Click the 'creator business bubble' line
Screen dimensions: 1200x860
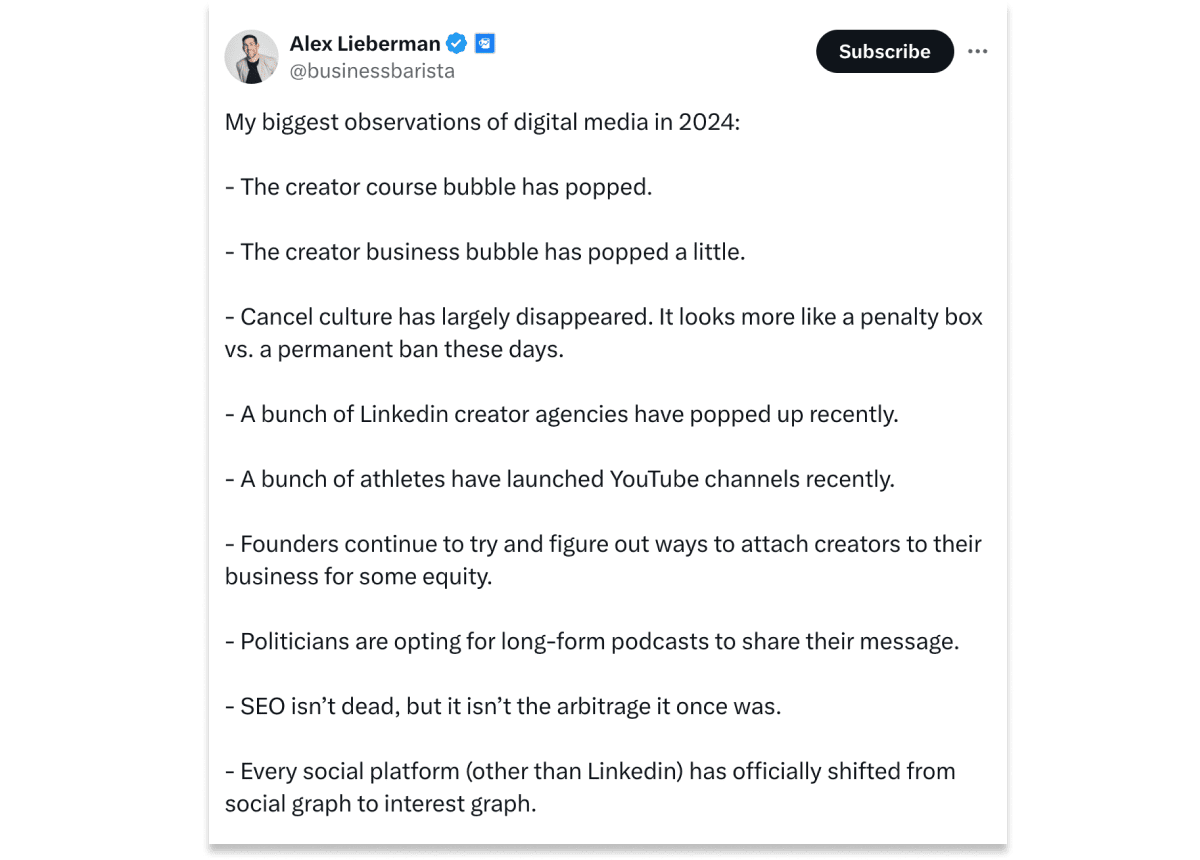point(485,252)
